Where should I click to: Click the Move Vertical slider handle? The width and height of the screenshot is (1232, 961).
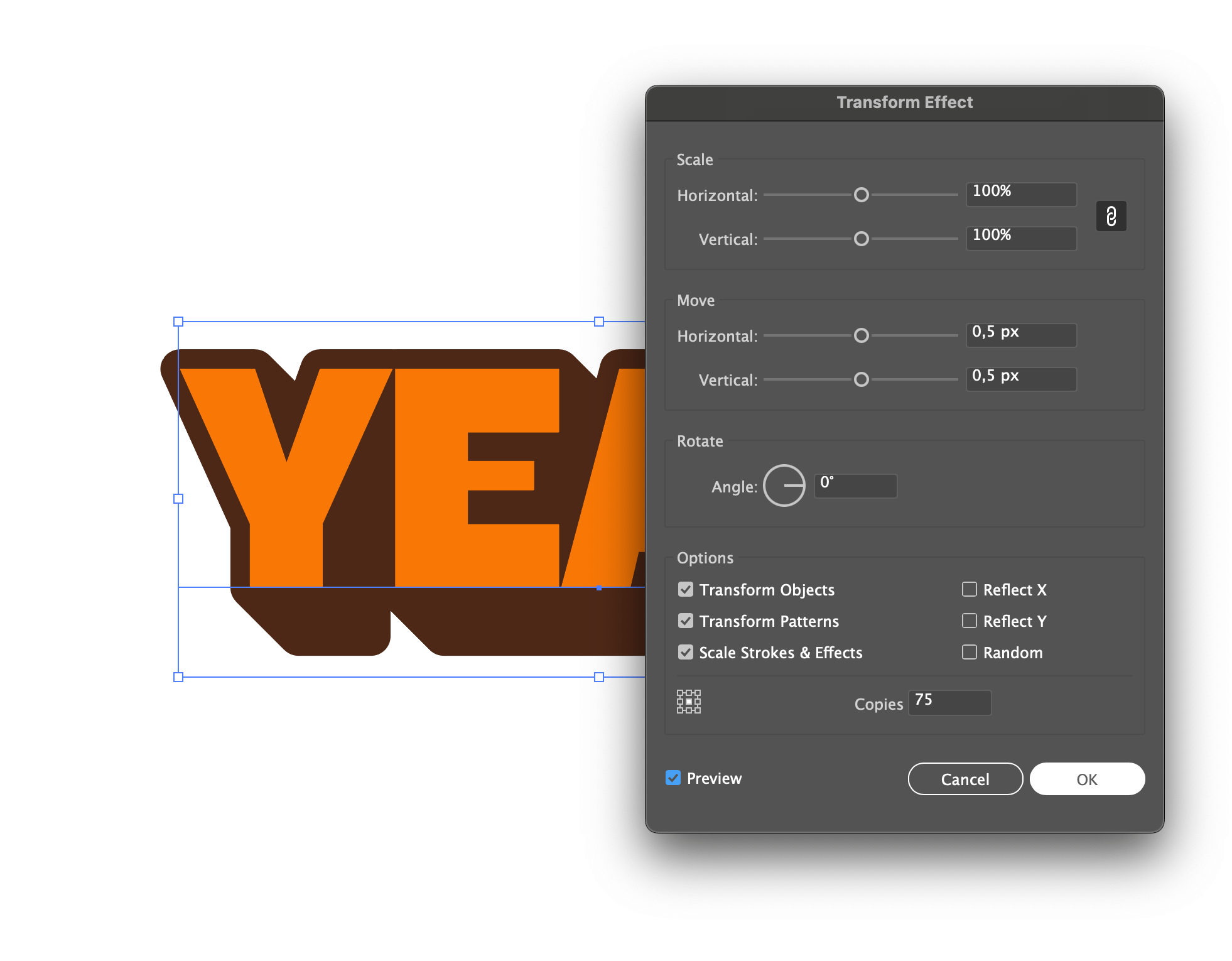862,380
